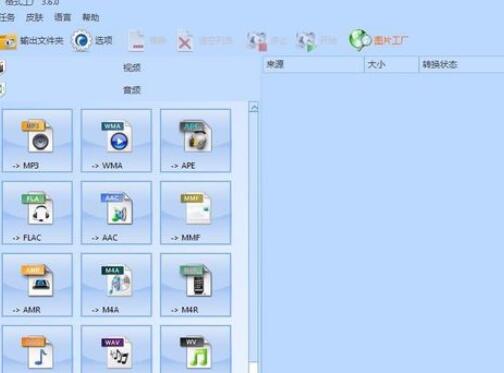The width and height of the screenshot is (504, 373).
Task: Open the 帮助 menu
Action: [91, 17]
